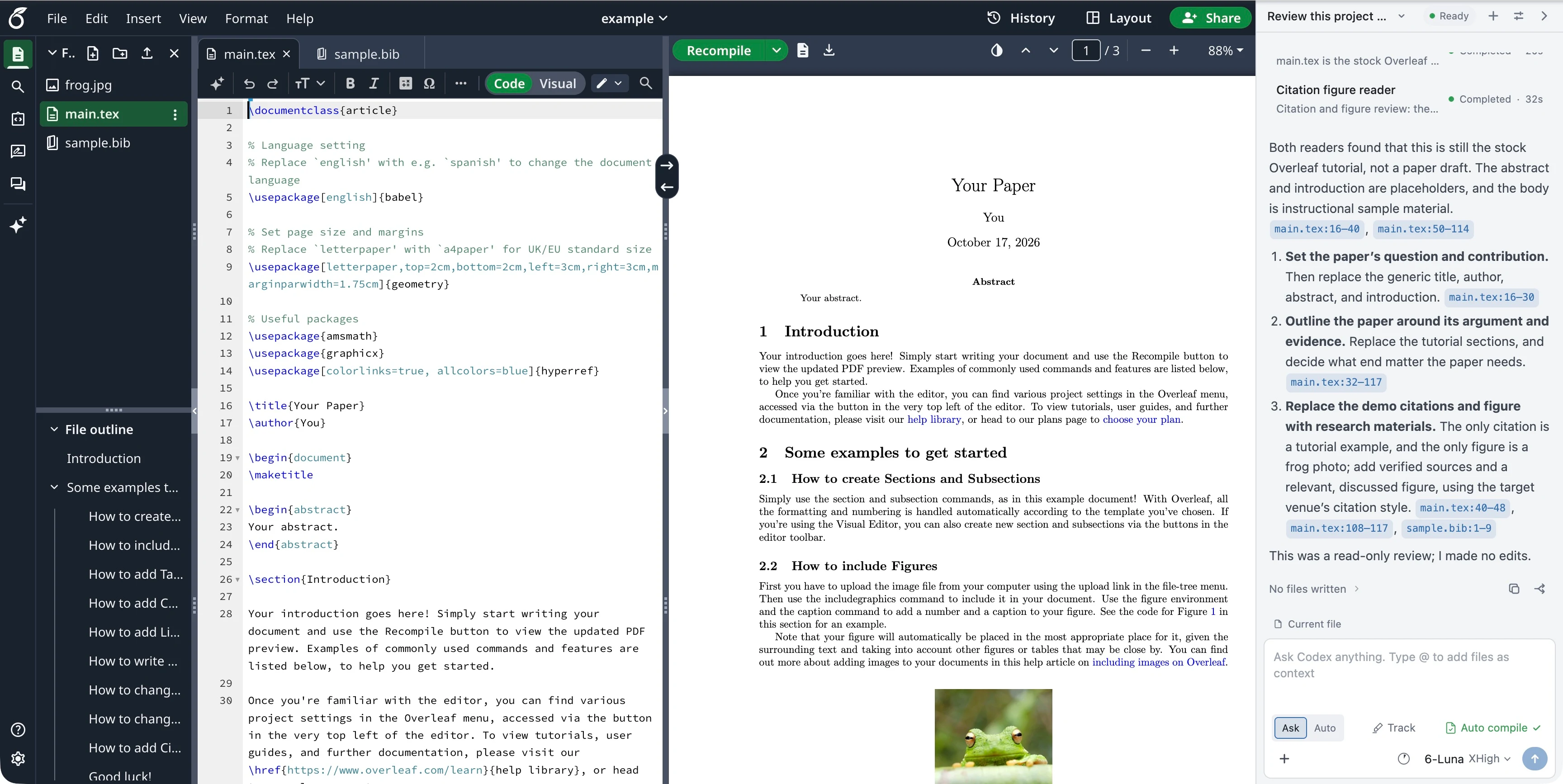This screenshot has height=784, width=1563.
Task: Toggle Track changes in the Codex panel
Action: pyautogui.click(x=1394, y=727)
